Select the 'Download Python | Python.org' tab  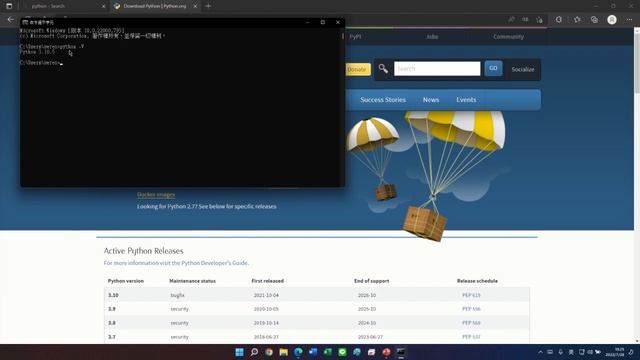(155, 6)
